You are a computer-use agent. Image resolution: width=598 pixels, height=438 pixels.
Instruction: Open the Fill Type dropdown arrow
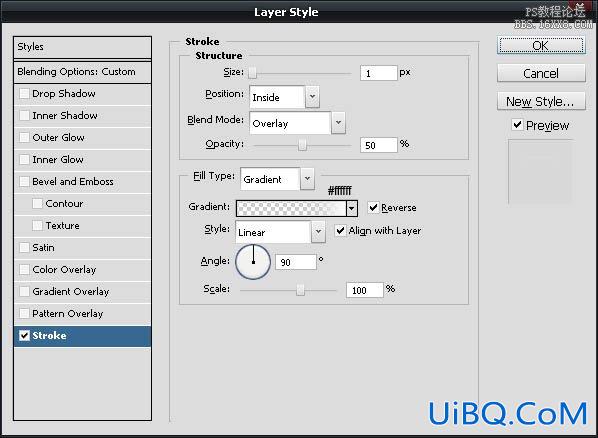tap(307, 179)
